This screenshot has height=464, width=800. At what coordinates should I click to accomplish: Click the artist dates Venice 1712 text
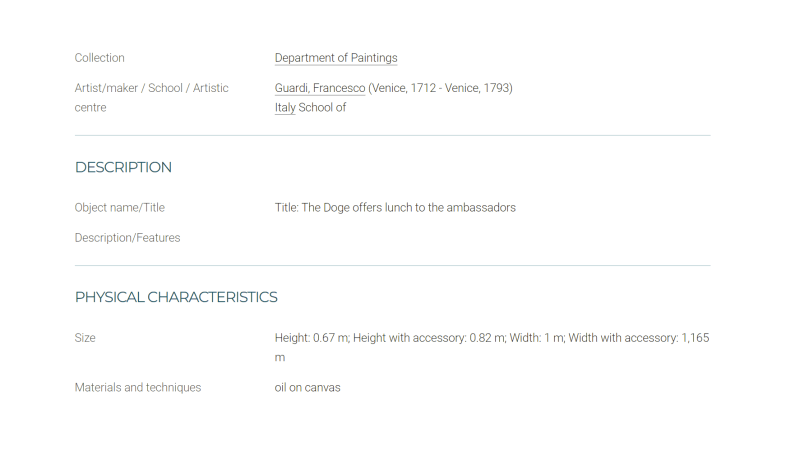pyautogui.click(x=440, y=88)
